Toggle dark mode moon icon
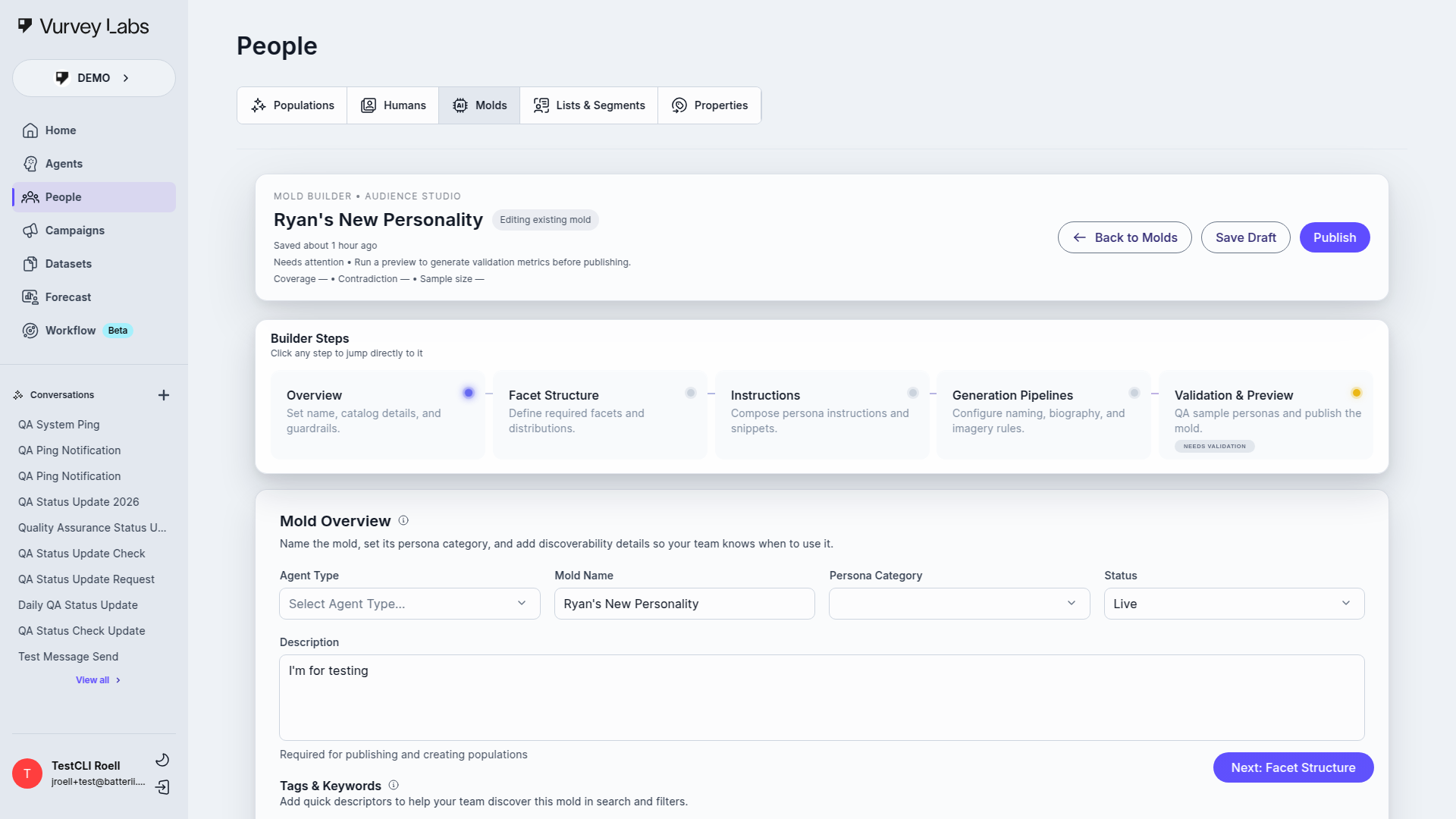The height and width of the screenshot is (819, 1456). [162, 760]
